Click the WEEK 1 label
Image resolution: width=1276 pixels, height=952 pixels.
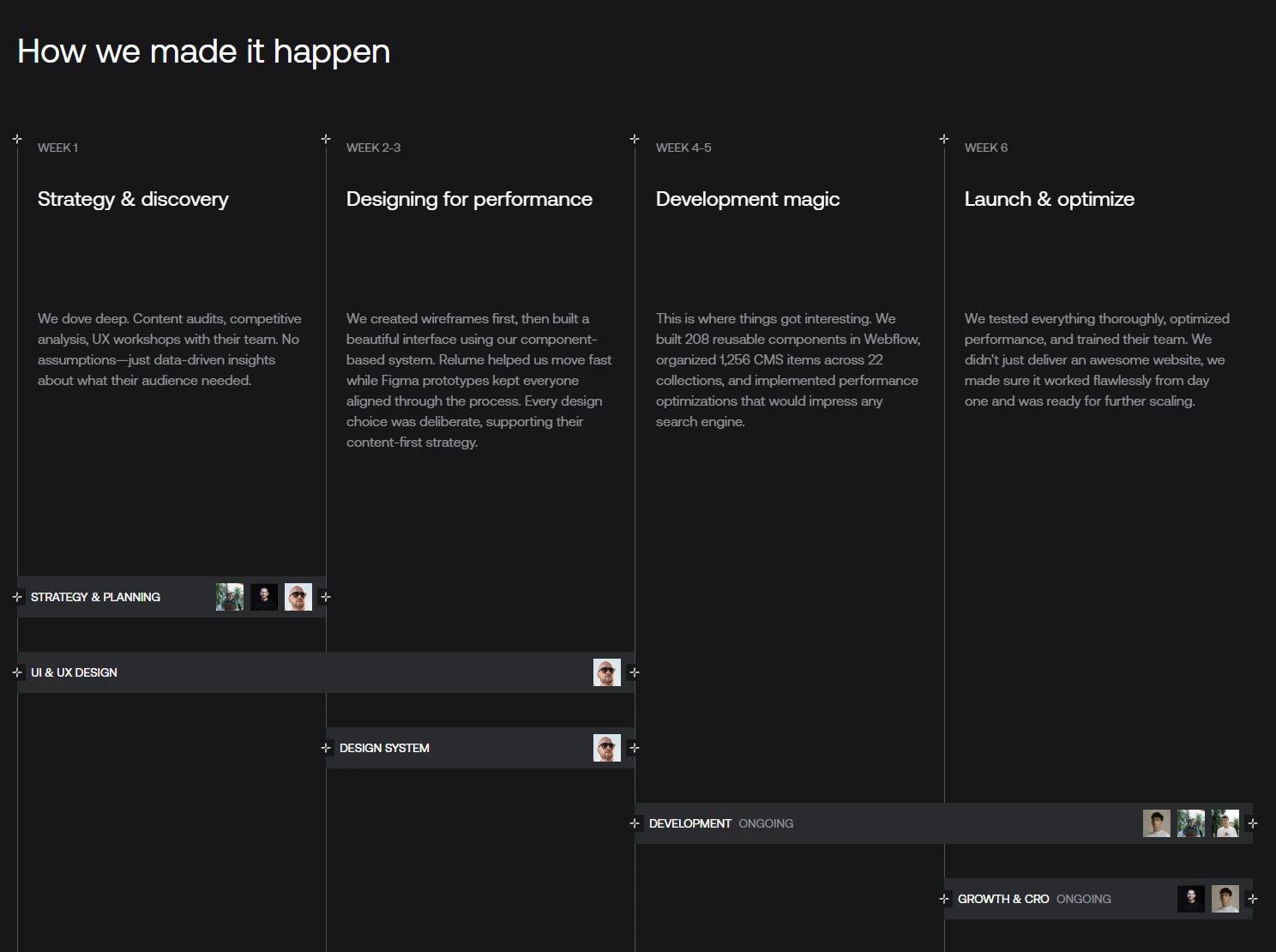(x=57, y=148)
